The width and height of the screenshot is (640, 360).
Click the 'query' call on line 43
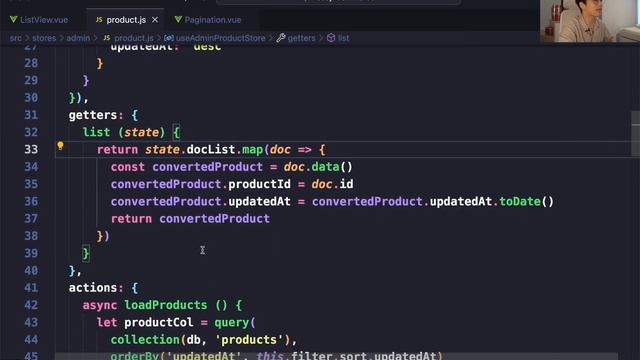point(231,322)
